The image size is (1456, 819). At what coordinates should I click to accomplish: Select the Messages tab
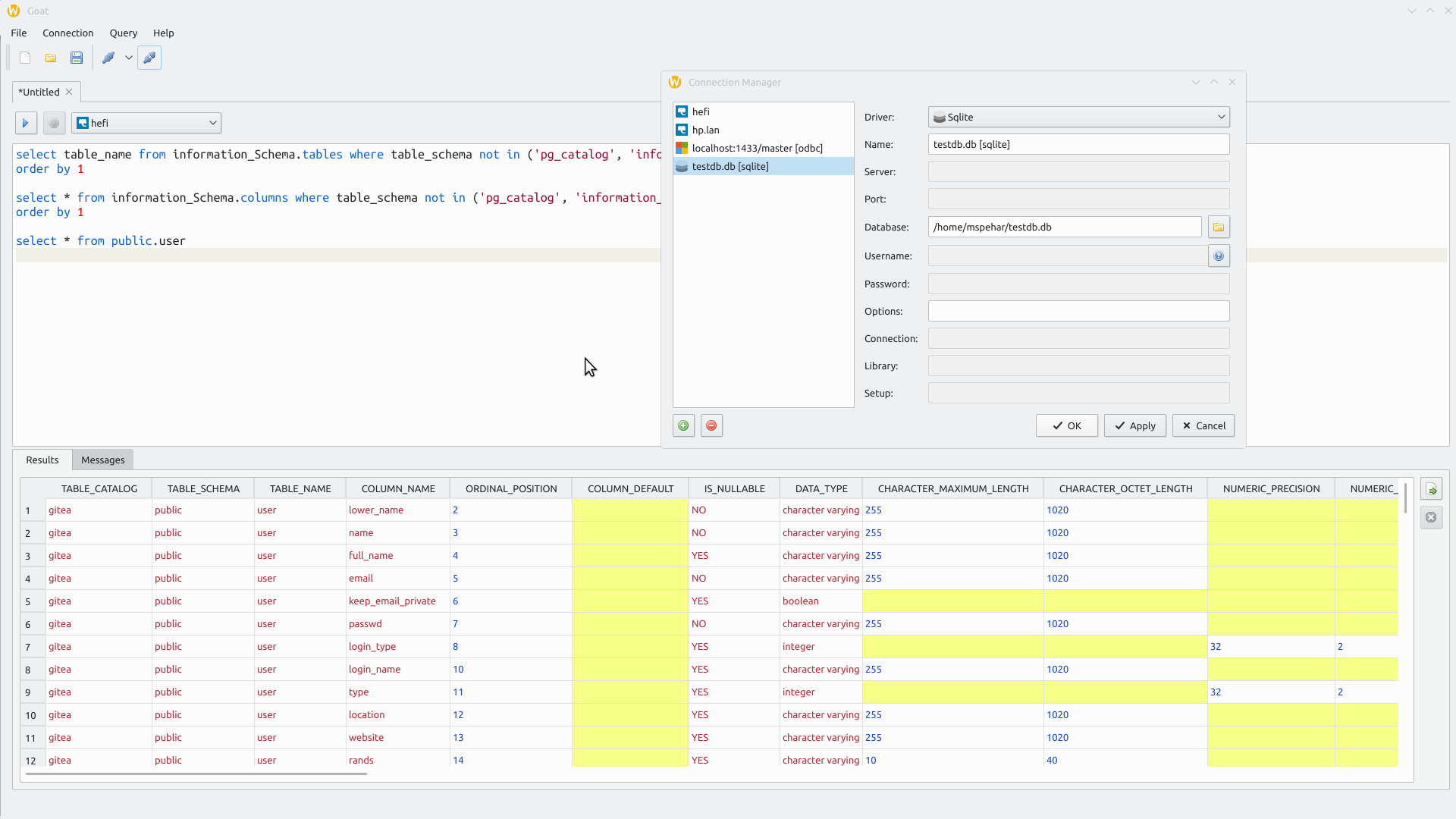pos(103,459)
